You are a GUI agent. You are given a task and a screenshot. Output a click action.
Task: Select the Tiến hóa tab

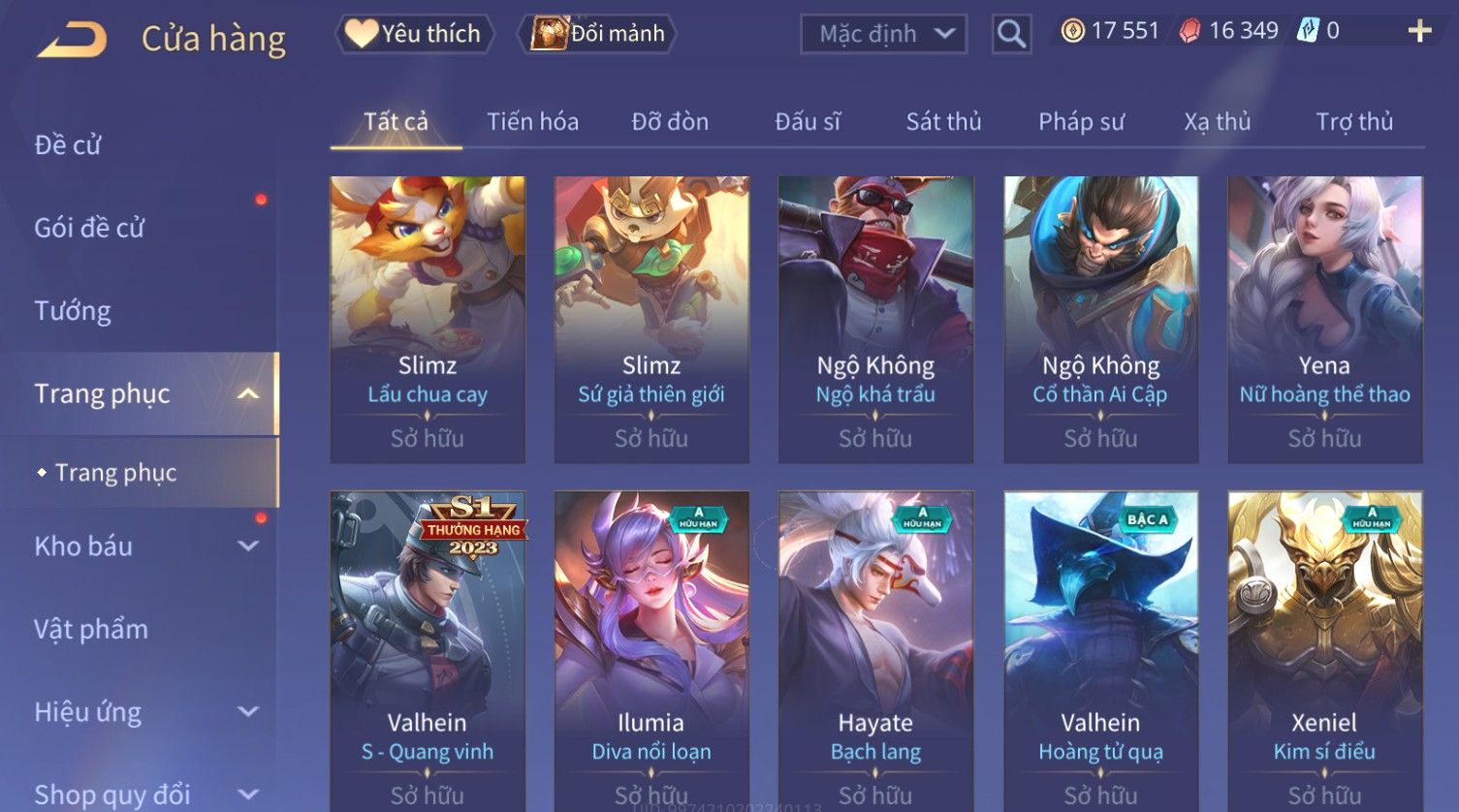tap(532, 122)
